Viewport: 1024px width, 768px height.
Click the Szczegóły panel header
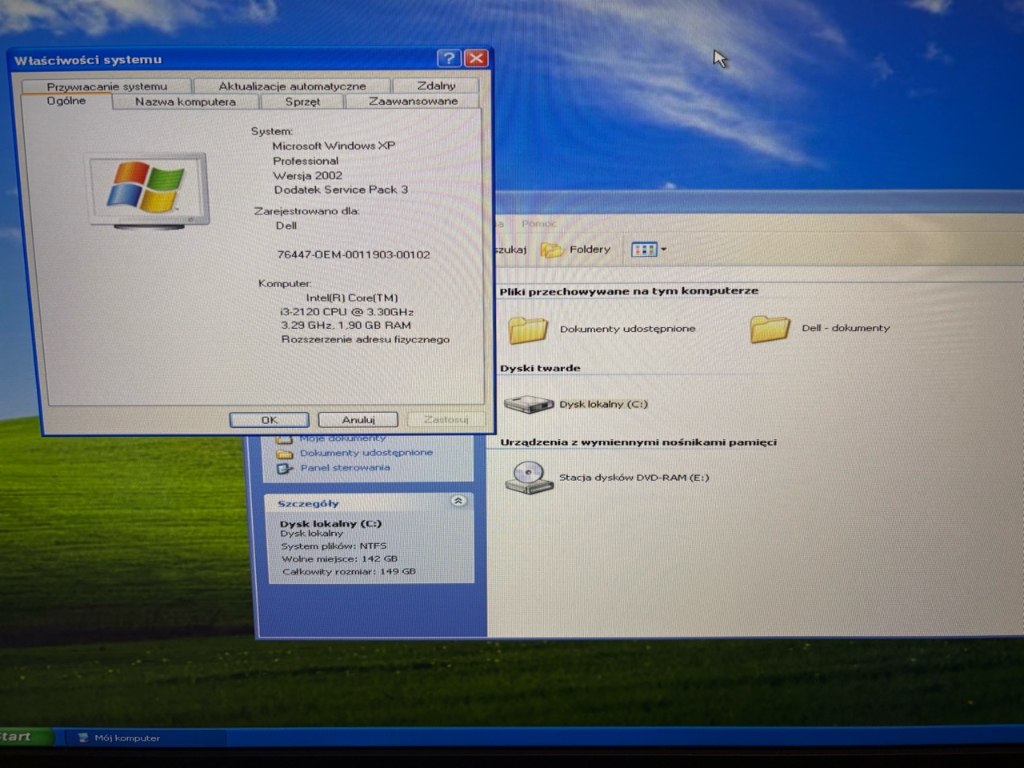click(x=369, y=503)
